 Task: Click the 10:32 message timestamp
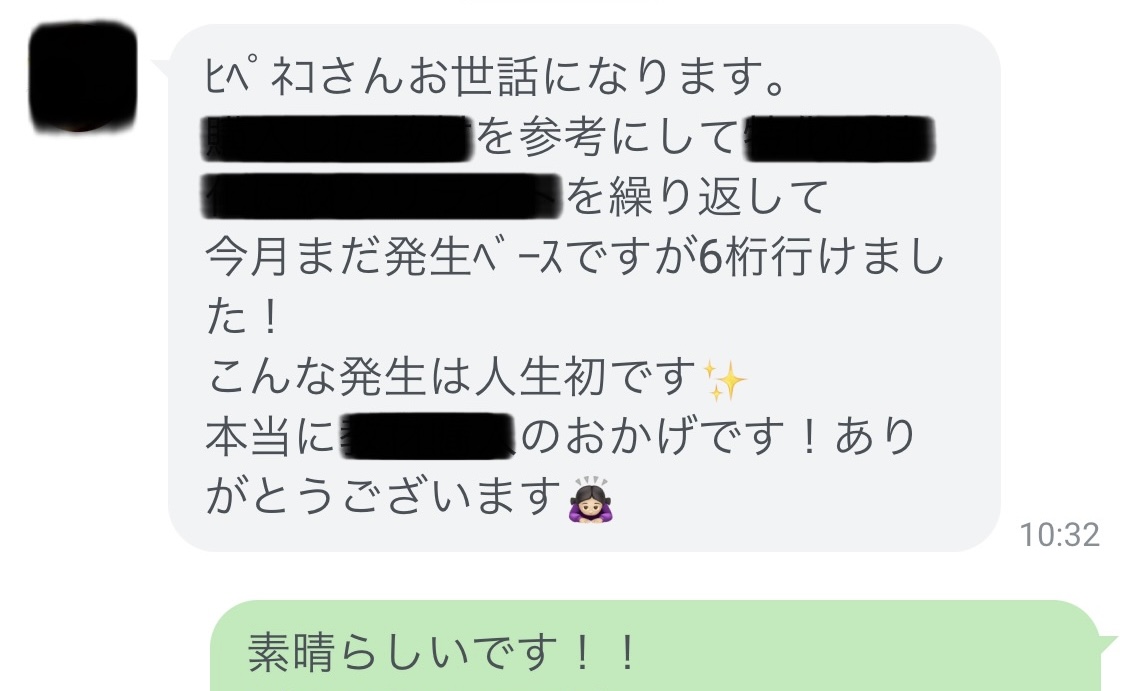[x=1059, y=535]
